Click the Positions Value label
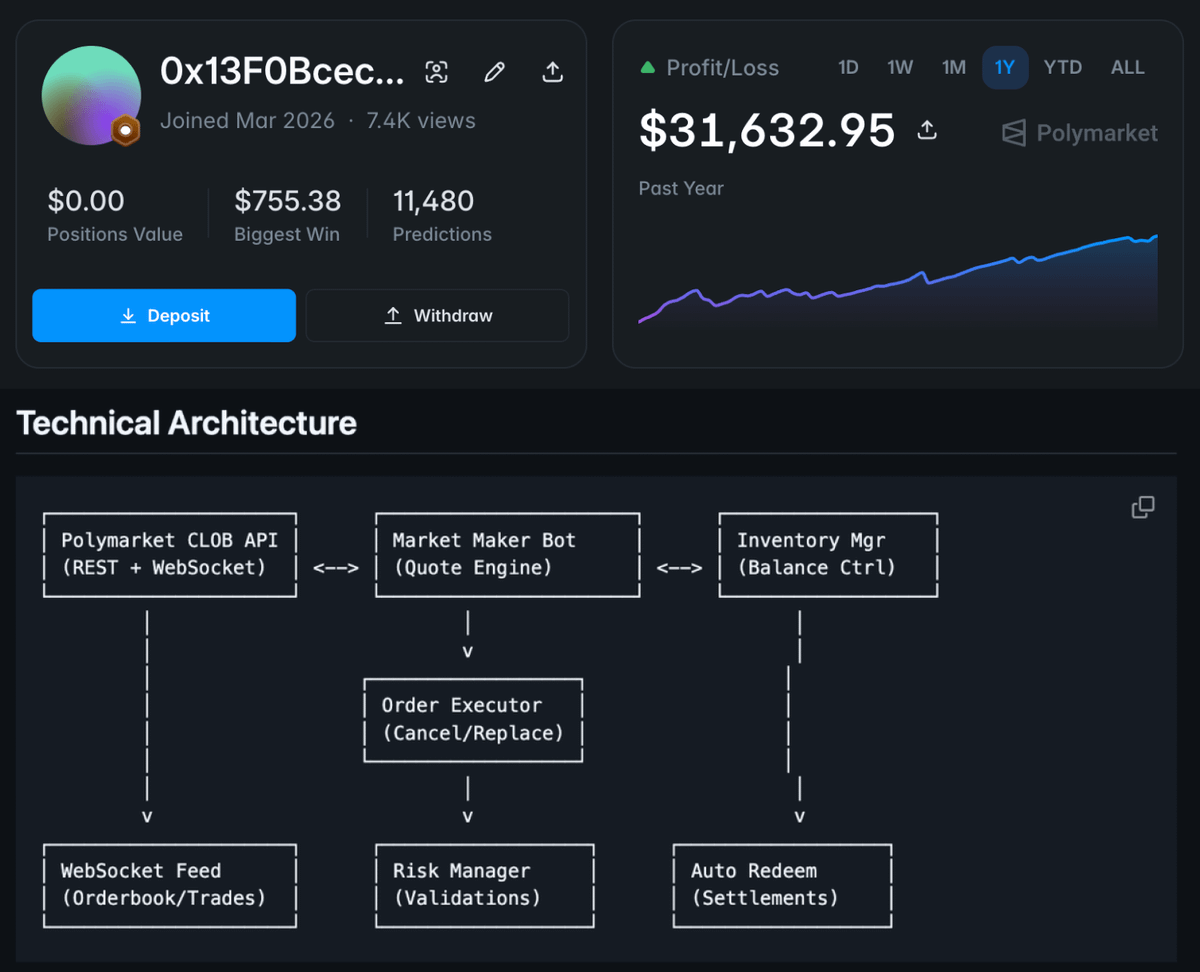 115,234
